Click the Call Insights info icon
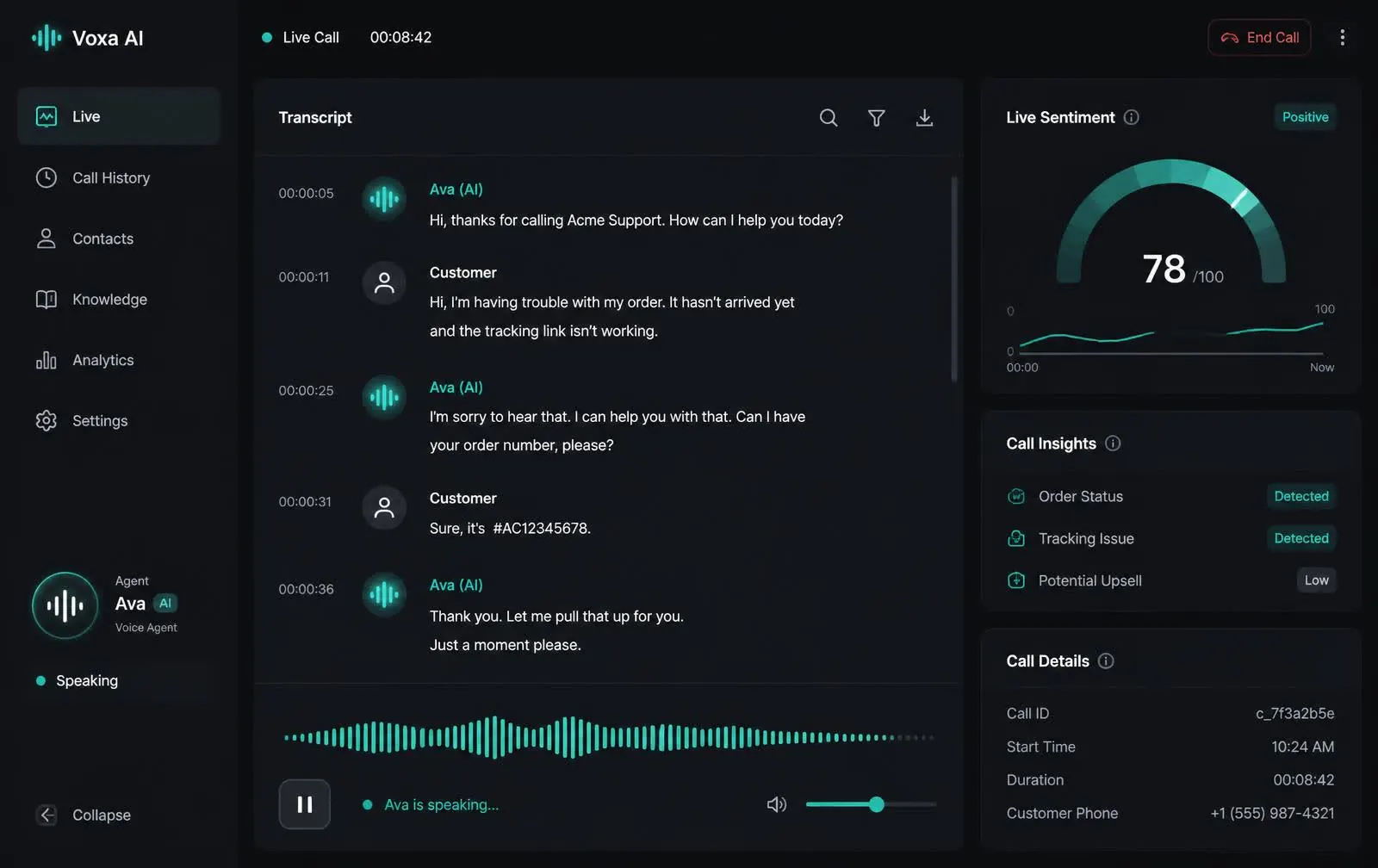The width and height of the screenshot is (1378, 868). [x=1113, y=443]
